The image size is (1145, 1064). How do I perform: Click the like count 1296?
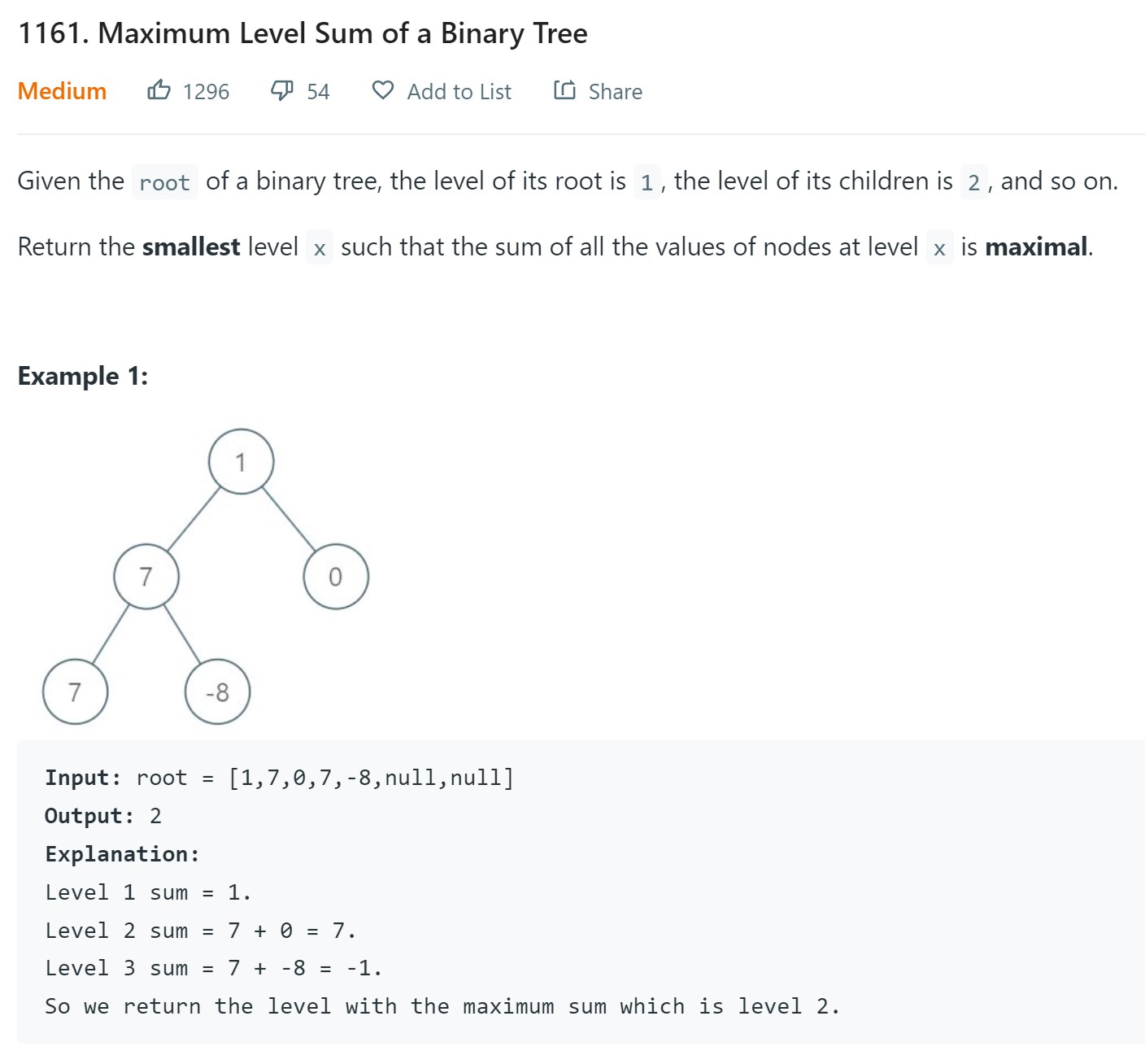(x=206, y=92)
